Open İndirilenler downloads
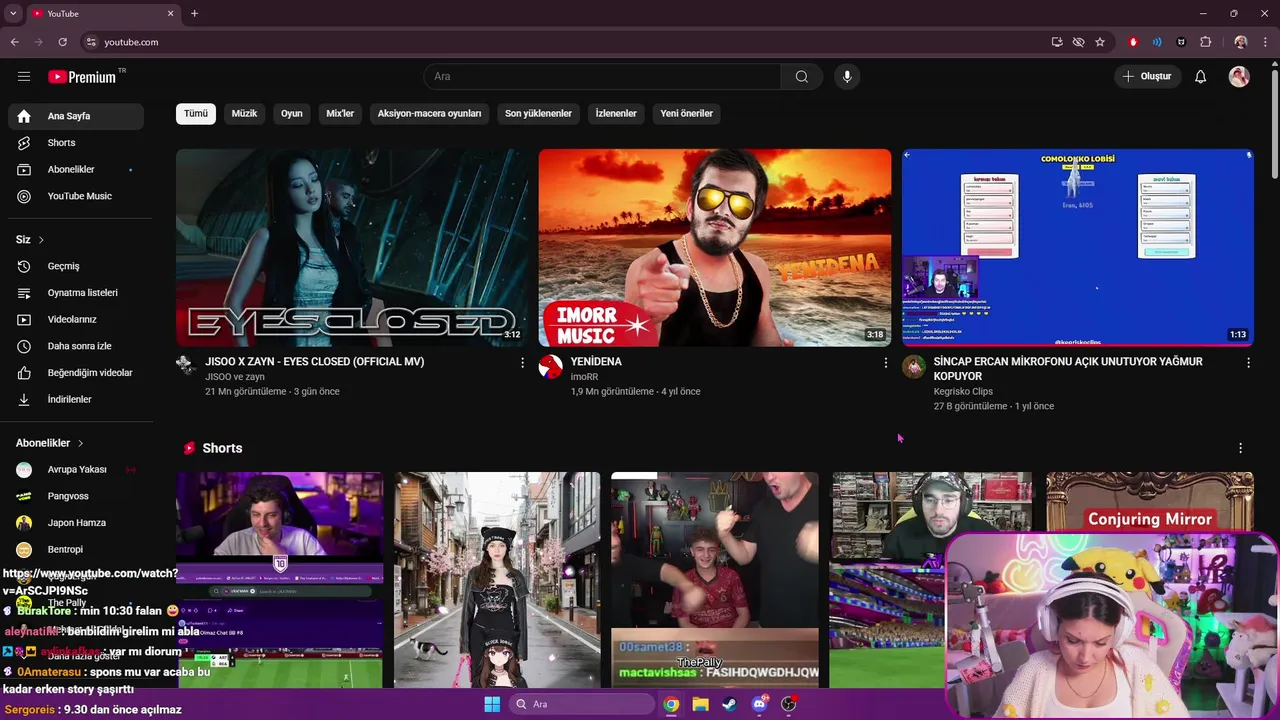This screenshot has width=1280, height=720. (76, 399)
